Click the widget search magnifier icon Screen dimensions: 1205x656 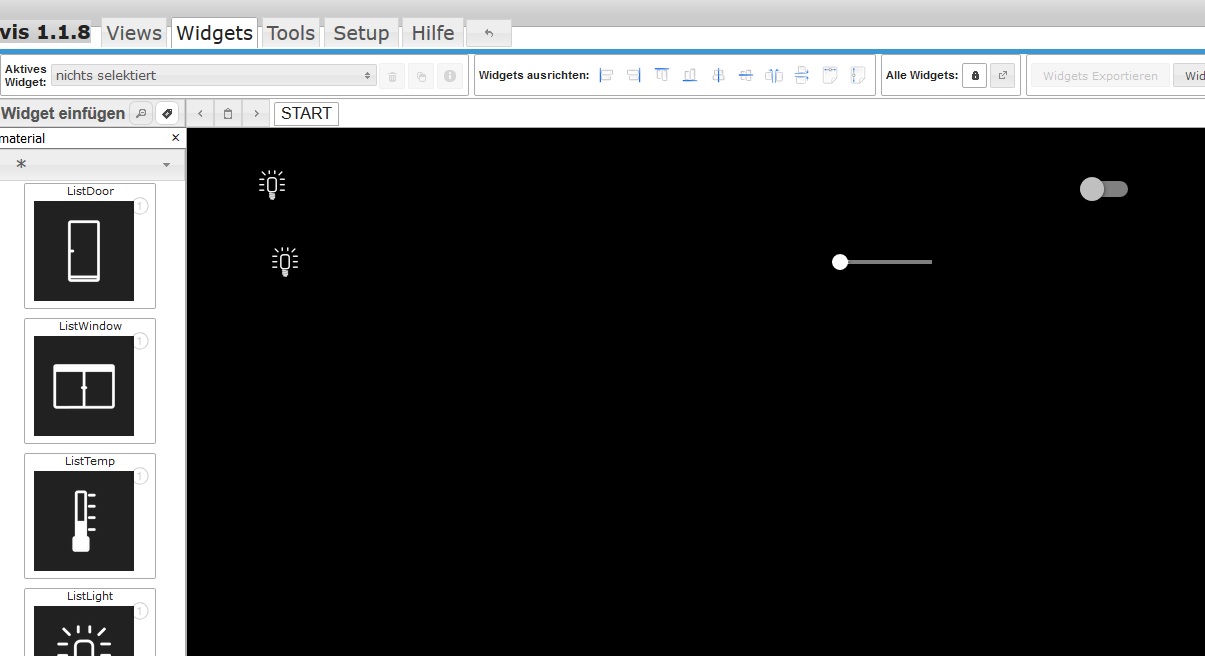click(142, 114)
